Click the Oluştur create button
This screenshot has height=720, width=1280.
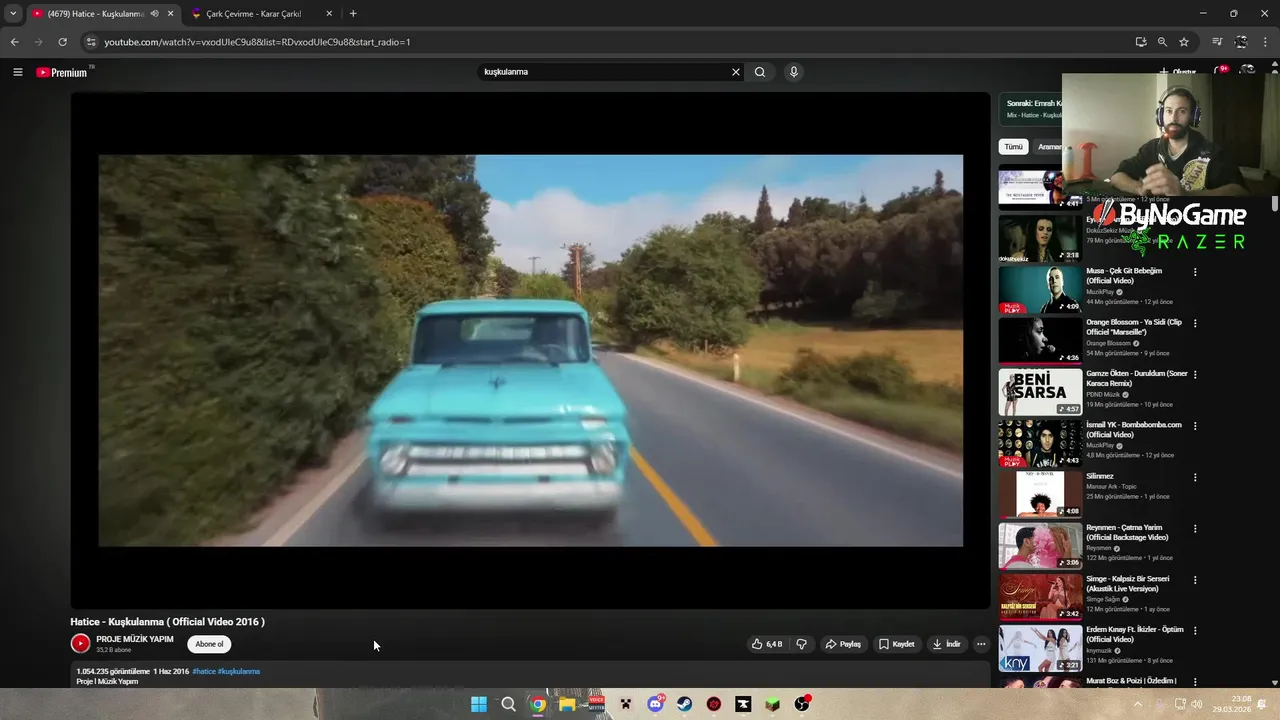(1178, 72)
